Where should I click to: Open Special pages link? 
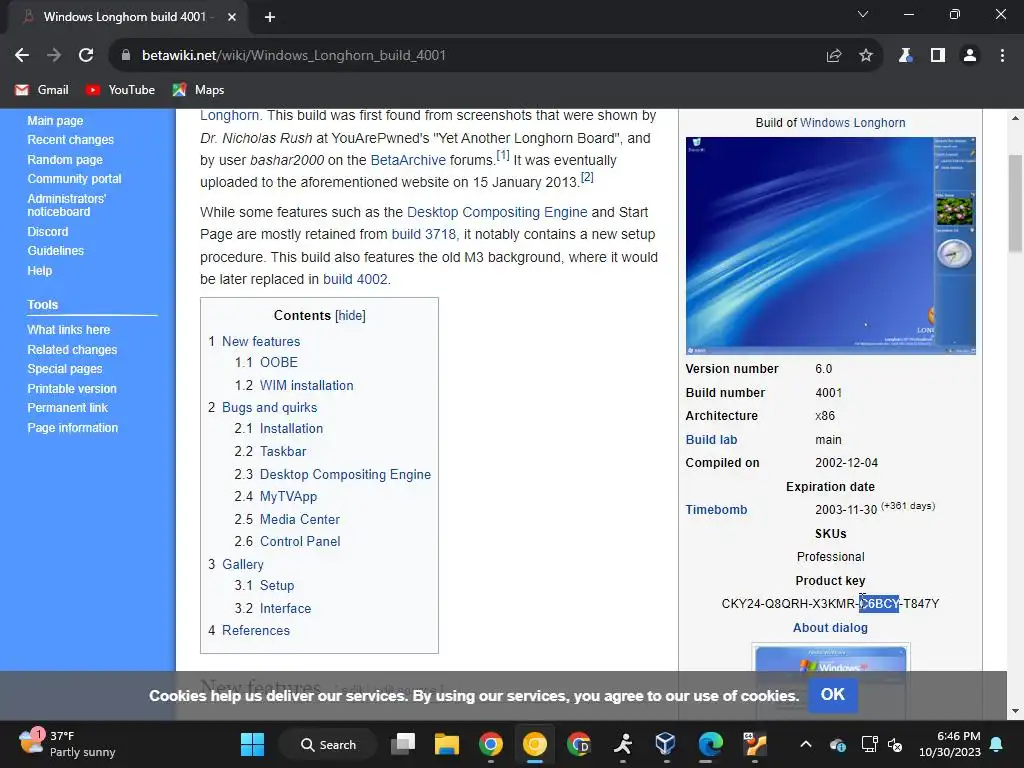tap(65, 369)
